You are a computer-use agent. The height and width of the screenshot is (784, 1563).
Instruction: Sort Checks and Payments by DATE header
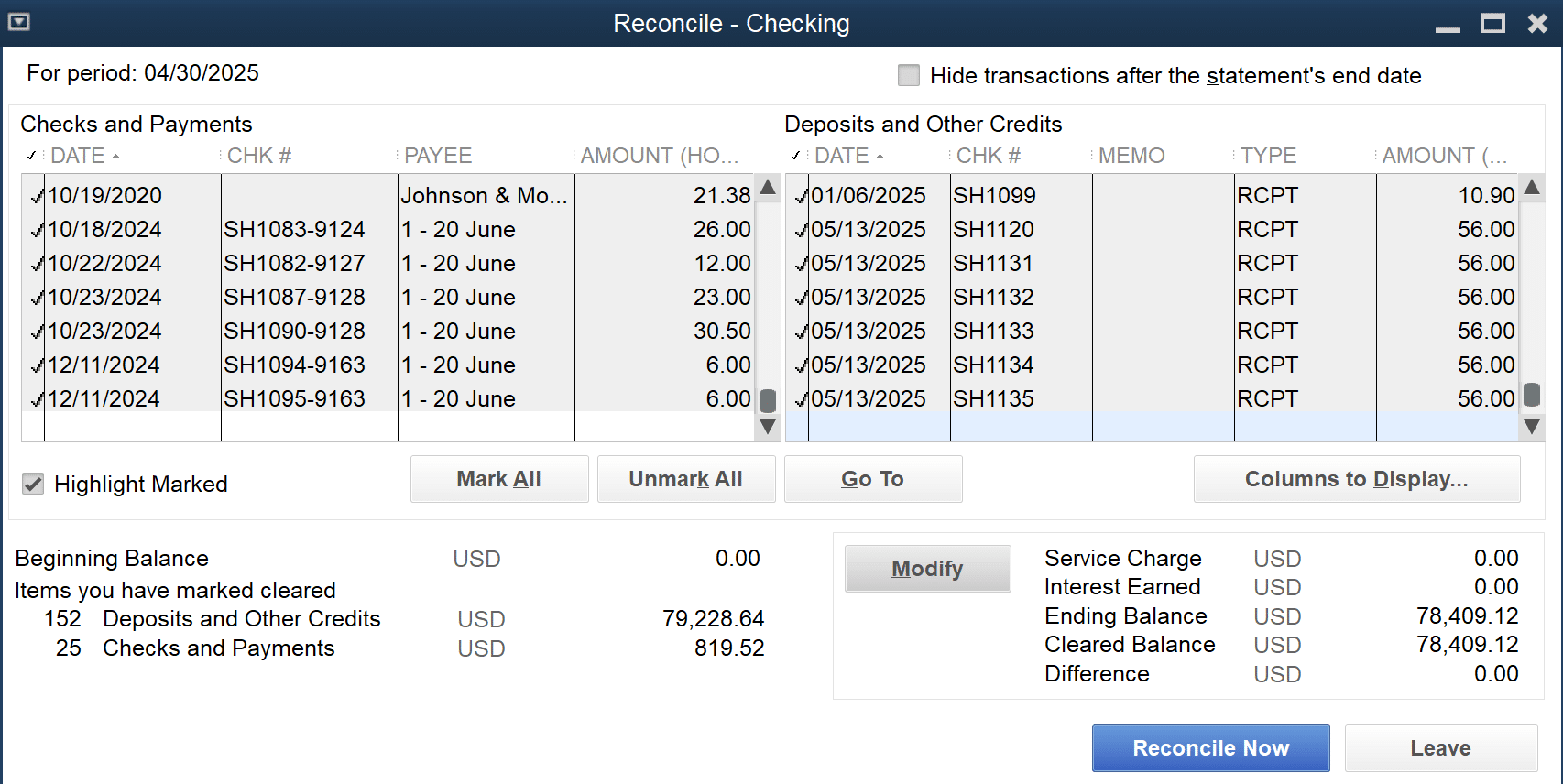[x=84, y=156]
